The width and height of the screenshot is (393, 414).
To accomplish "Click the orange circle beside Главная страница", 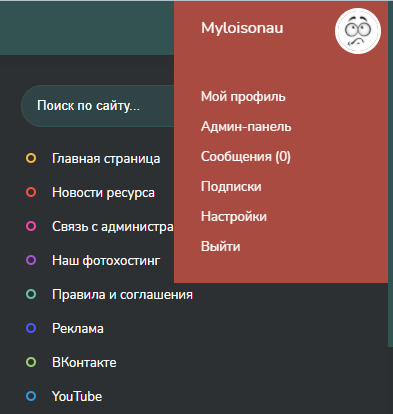I will [31, 158].
